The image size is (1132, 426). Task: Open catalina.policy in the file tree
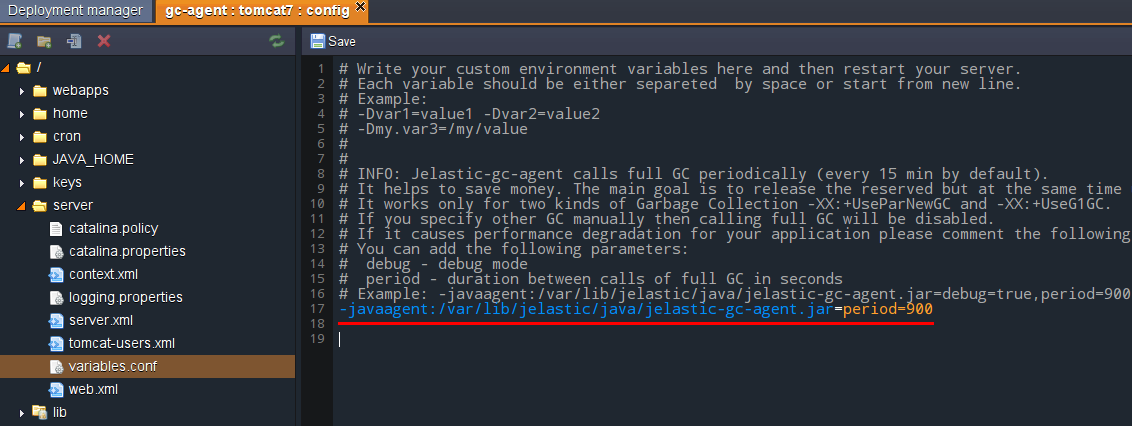(113, 228)
